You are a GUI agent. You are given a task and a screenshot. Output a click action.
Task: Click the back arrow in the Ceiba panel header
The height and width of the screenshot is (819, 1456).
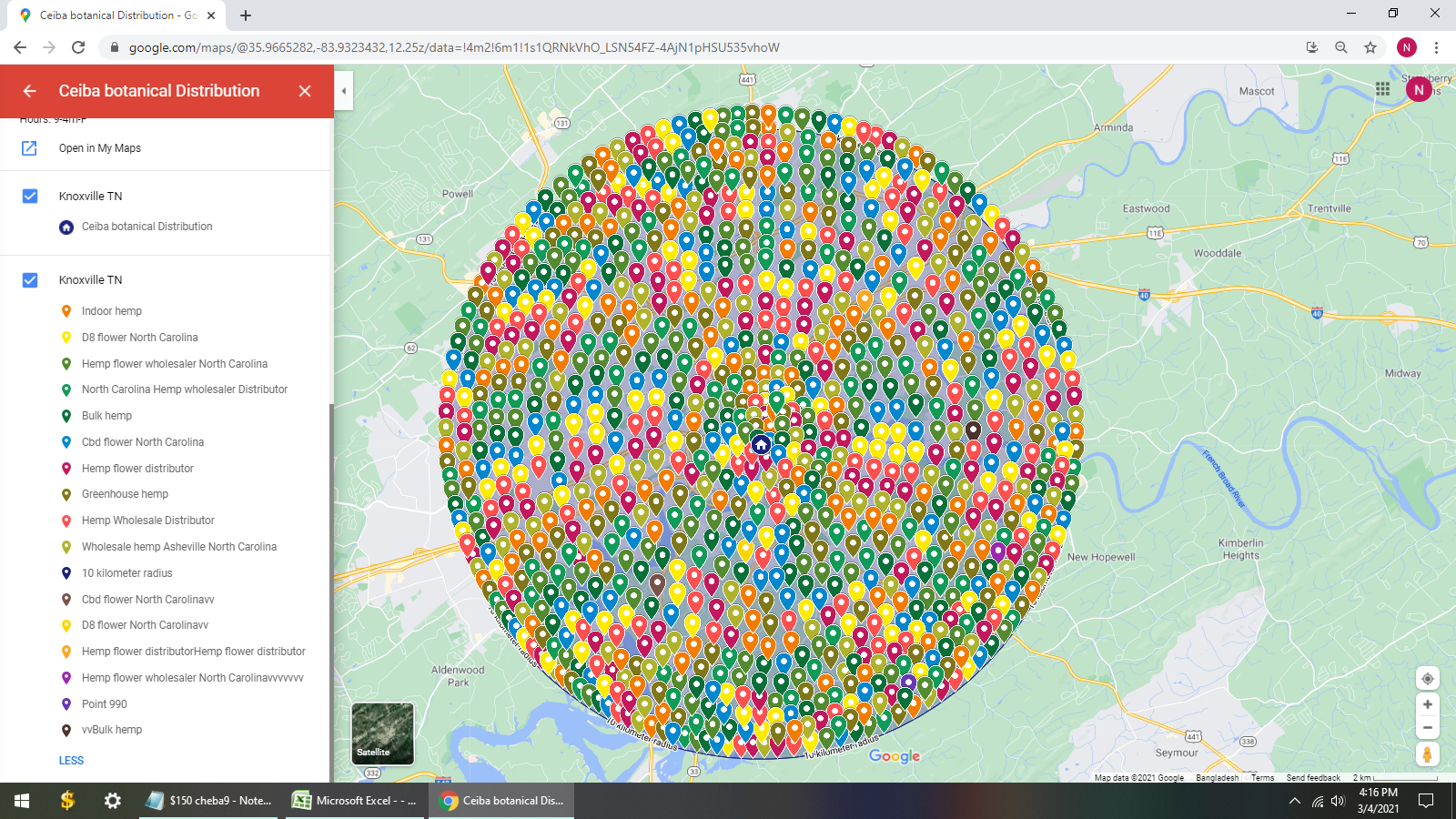[x=29, y=91]
